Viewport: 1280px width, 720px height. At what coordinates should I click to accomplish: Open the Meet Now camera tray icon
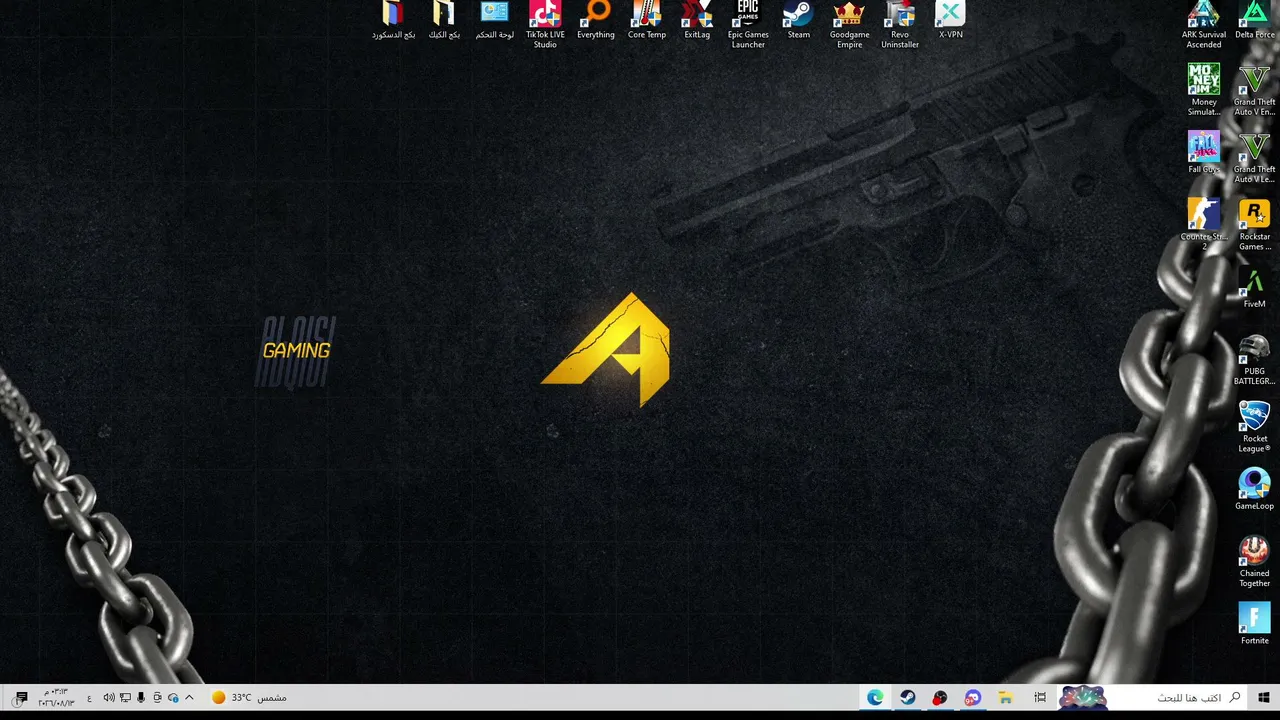157,698
